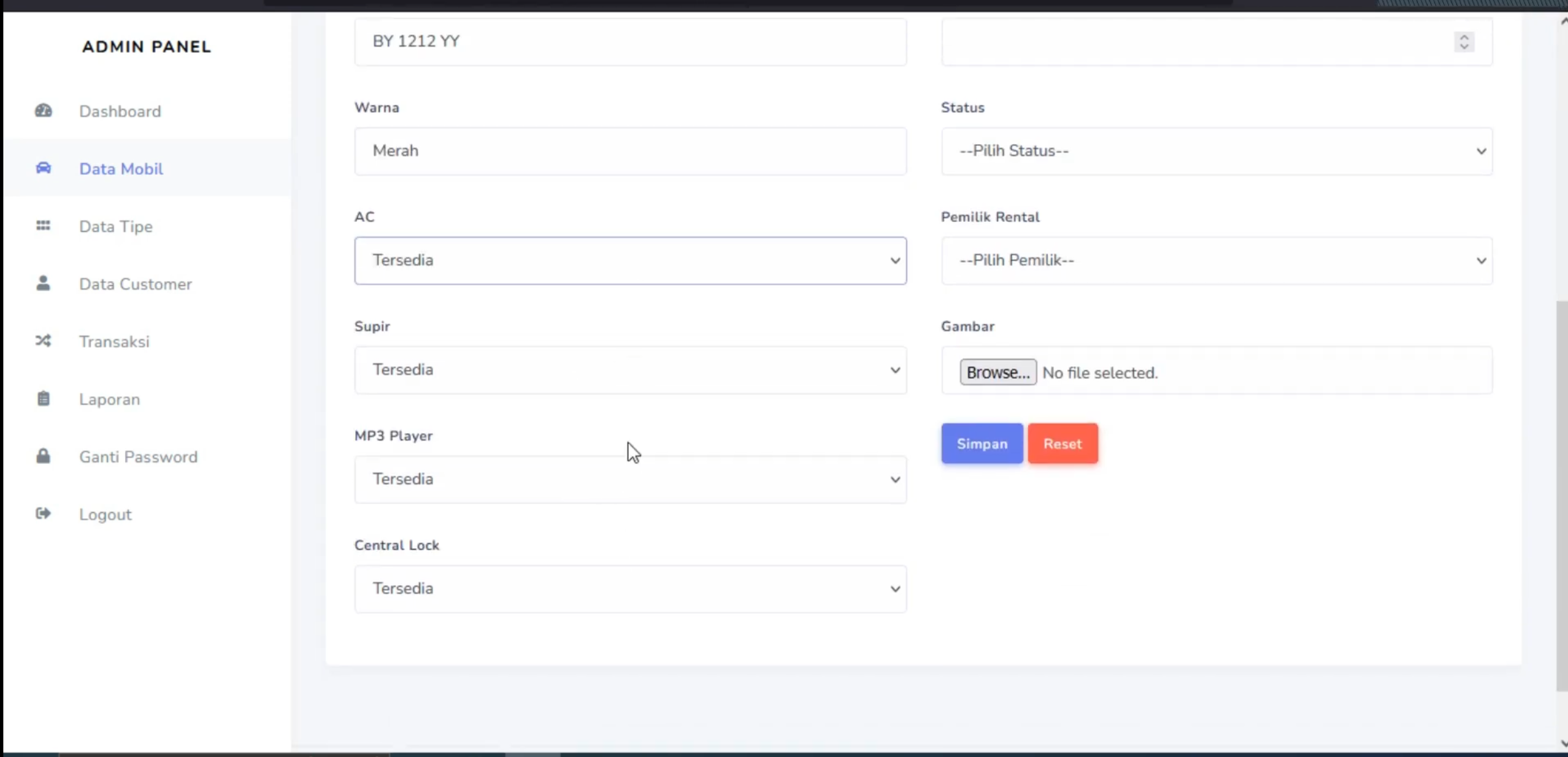View the Laporan page

click(x=147, y=399)
